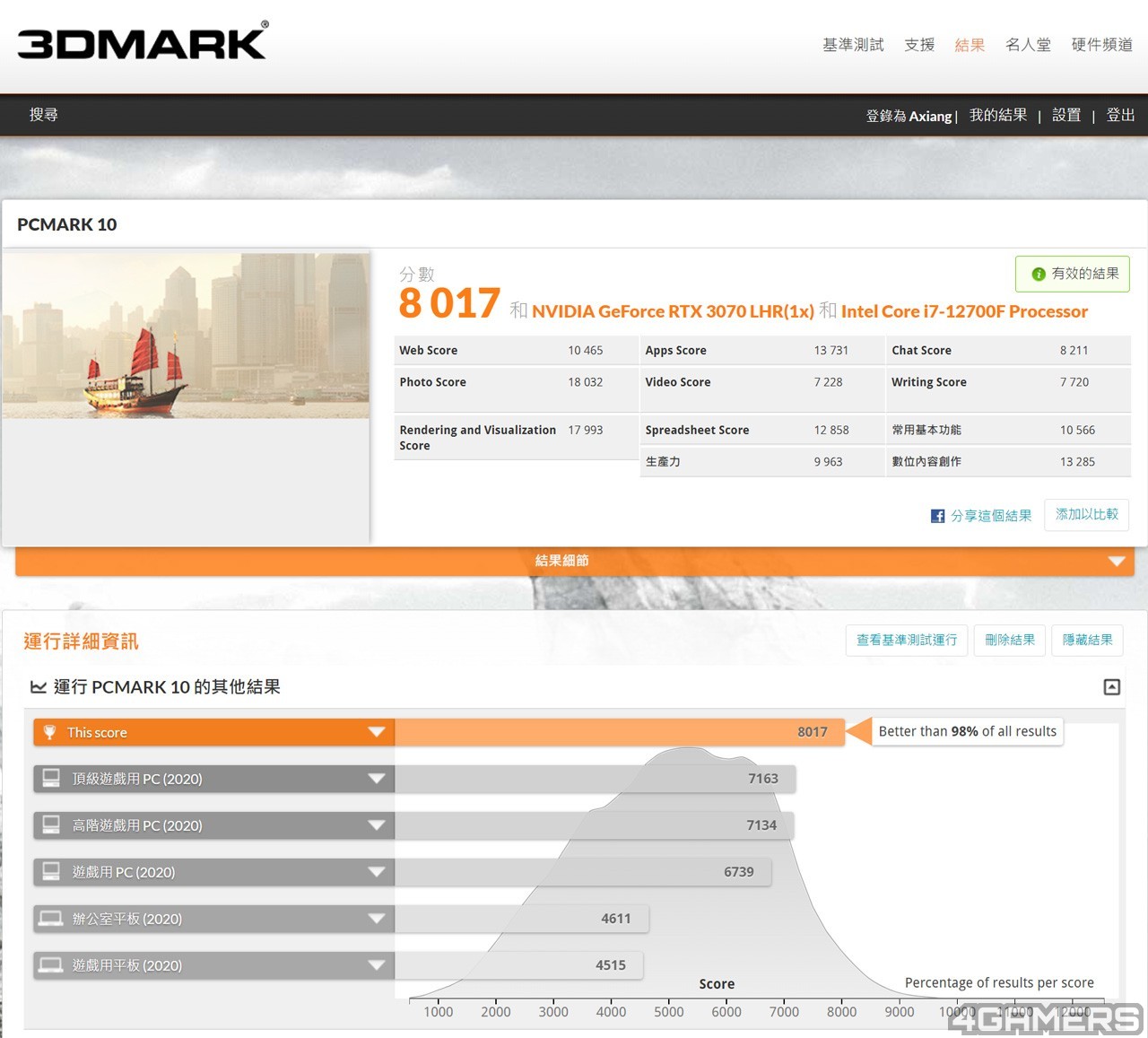Click 分享這個結果 link
This screenshot has height=1038, width=1148.
tap(991, 516)
